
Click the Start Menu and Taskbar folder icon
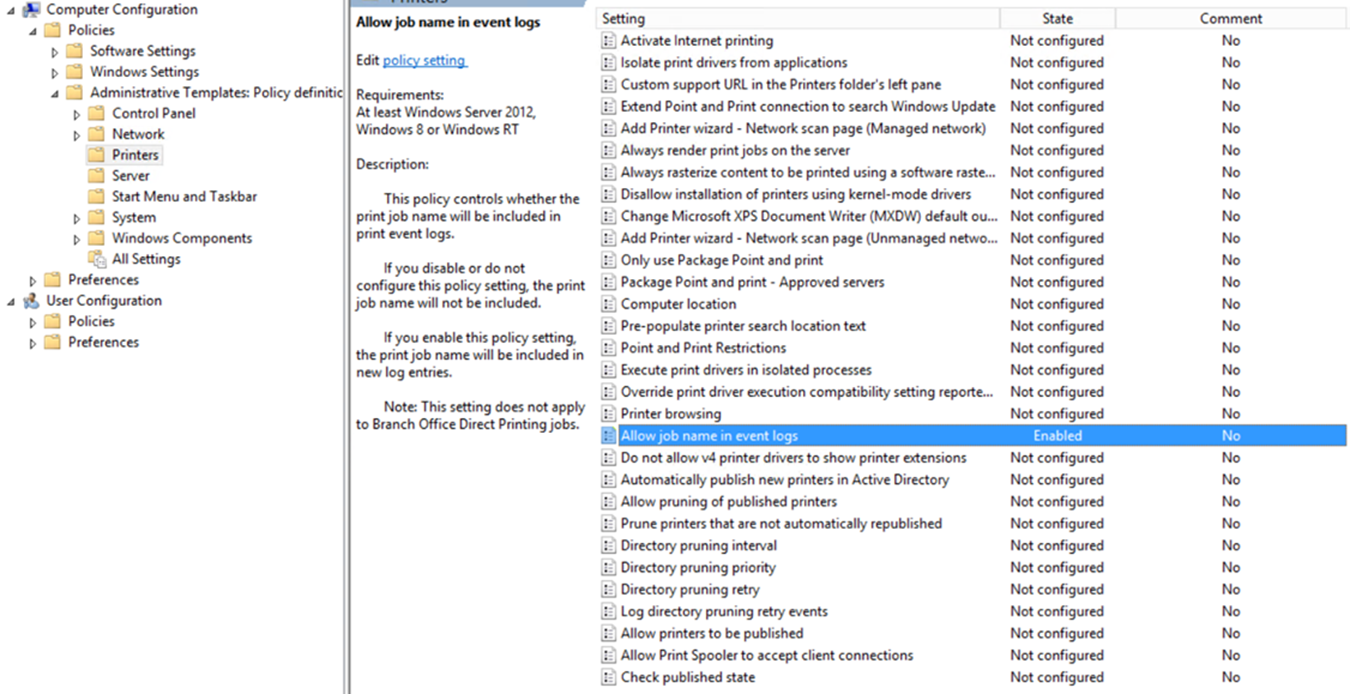tap(96, 197)
